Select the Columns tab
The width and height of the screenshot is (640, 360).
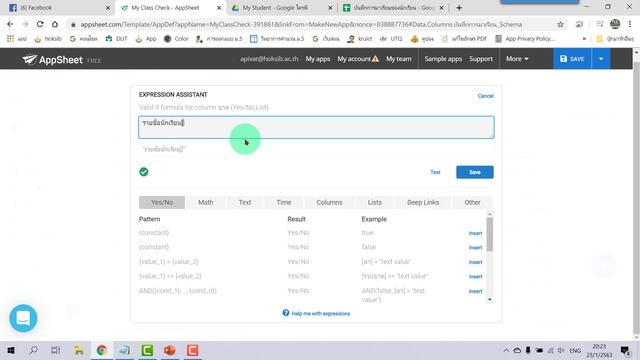pos(329,202)
